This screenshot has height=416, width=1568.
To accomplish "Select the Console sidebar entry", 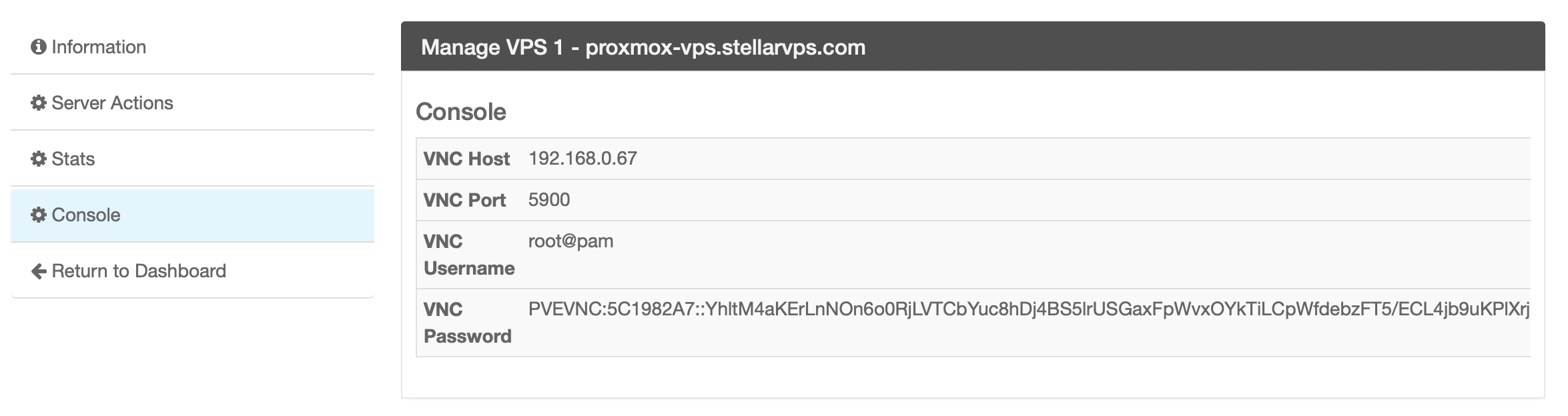I will pyautogui.click(x=86, y=215).
